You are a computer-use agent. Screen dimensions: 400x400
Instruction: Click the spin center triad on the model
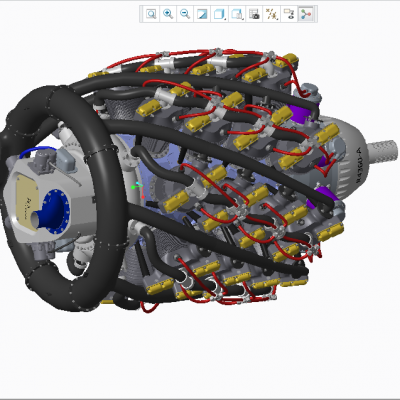tap(138, 190)
